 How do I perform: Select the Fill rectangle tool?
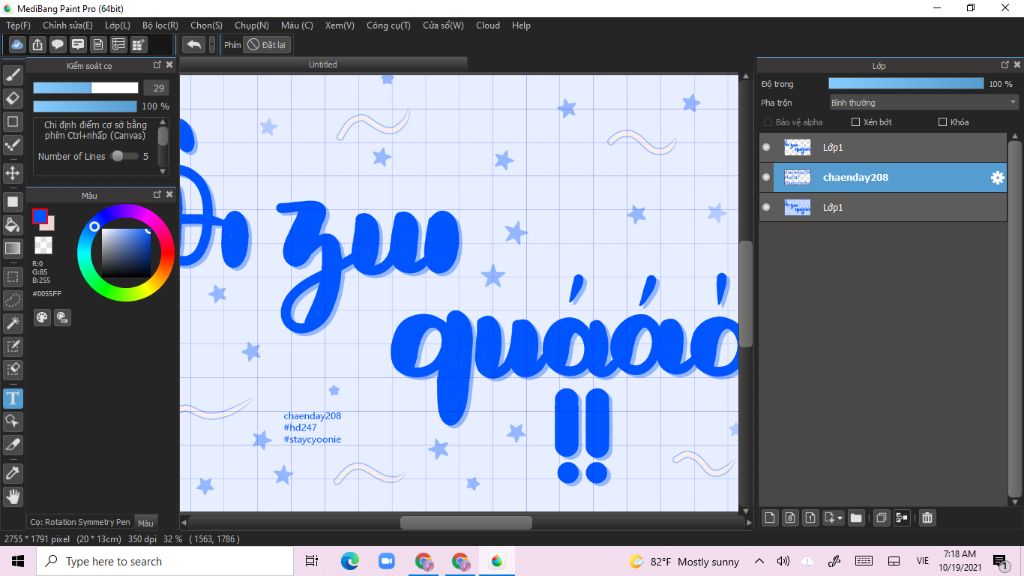tap(12, 202)
